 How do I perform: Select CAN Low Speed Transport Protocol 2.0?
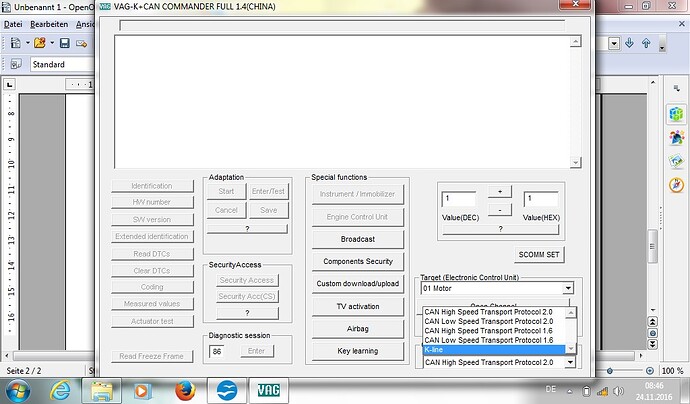point(494,321)
